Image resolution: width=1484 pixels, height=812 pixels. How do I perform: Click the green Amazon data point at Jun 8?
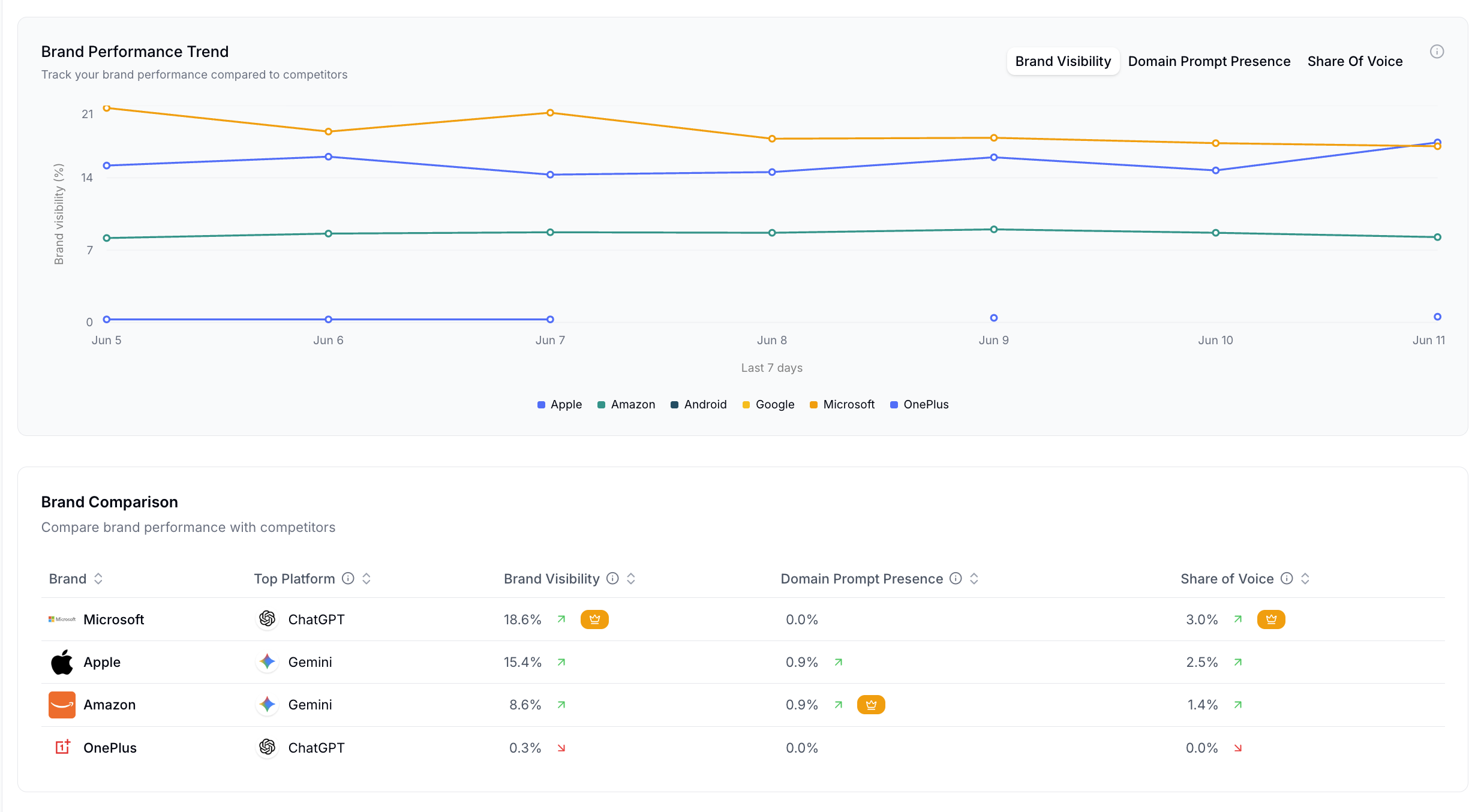(772, 233)
